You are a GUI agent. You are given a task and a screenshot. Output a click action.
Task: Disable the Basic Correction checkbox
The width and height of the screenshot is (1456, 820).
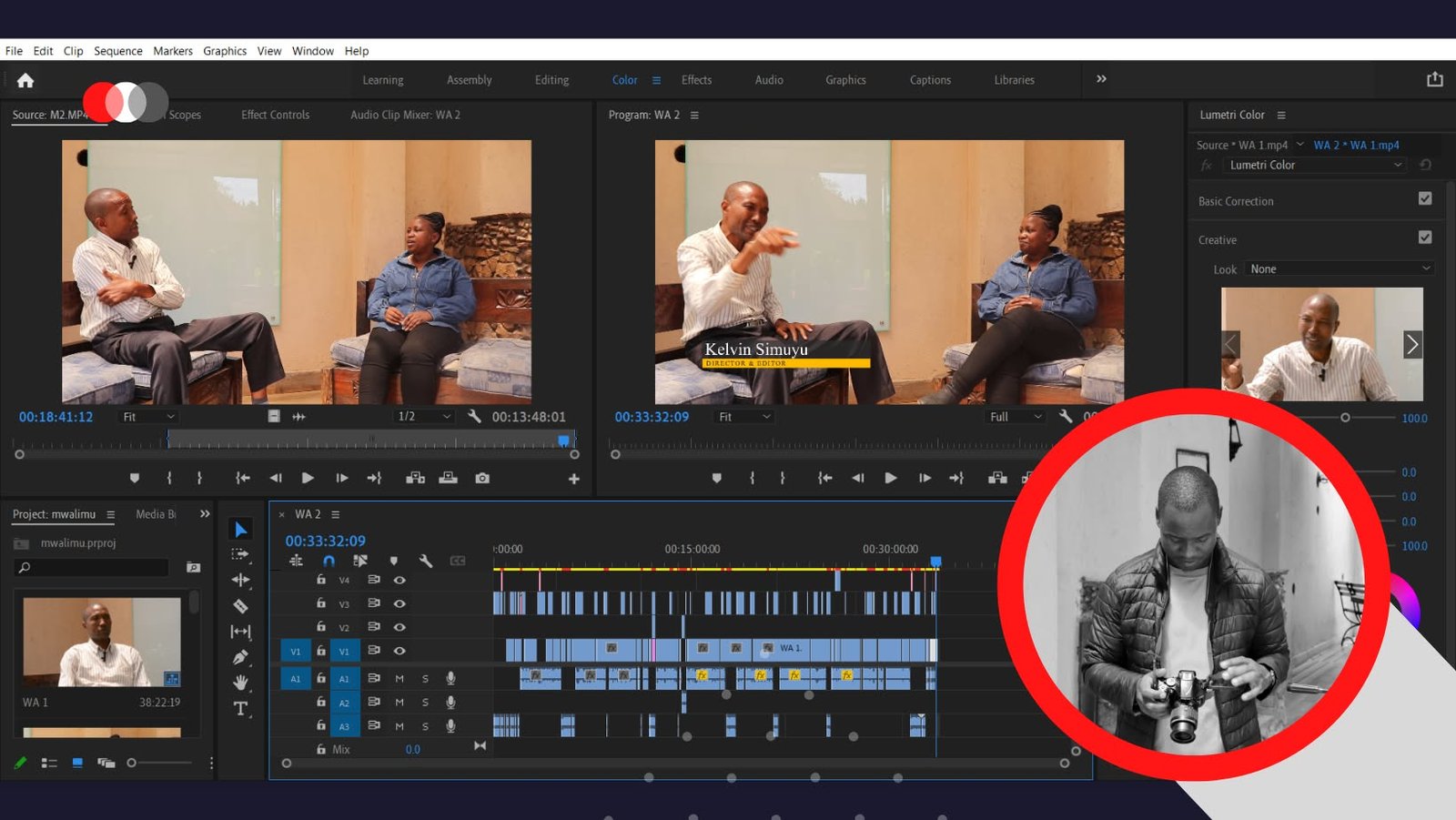tap(1424, 198)
